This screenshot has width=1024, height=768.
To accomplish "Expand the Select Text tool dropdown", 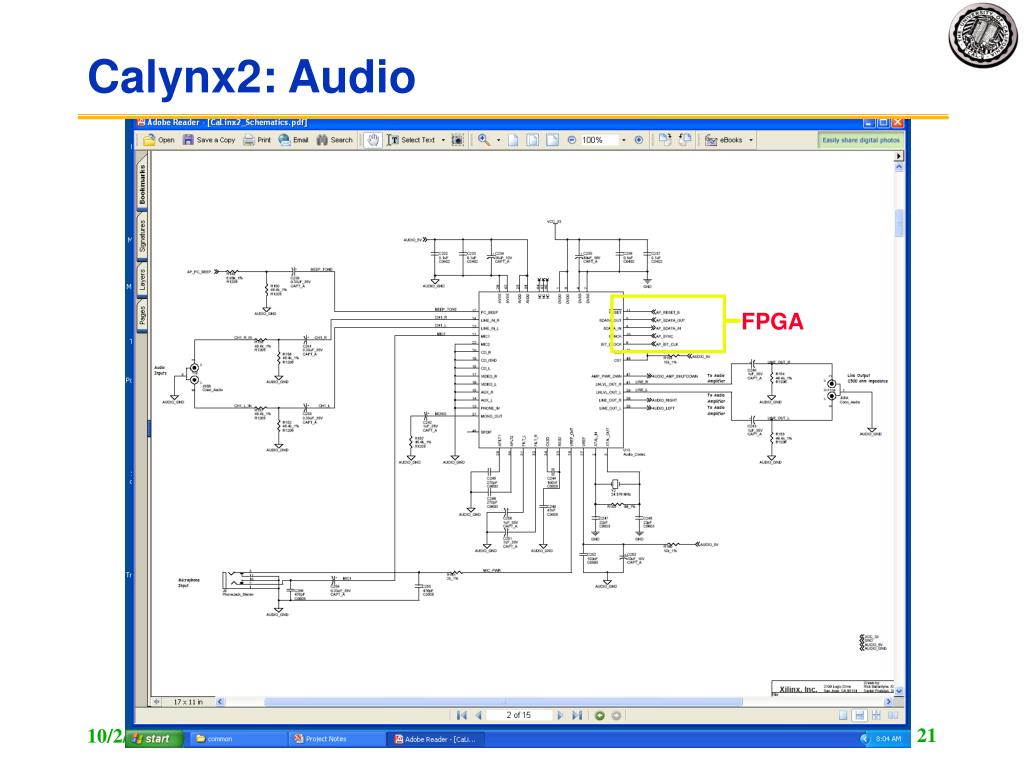I will coord(443,140).
